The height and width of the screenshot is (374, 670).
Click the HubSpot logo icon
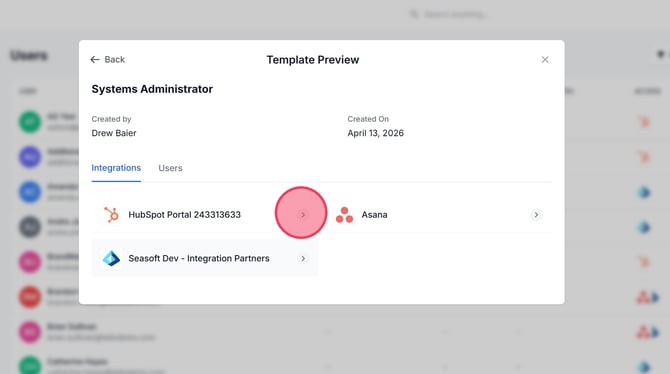click(x=112, y=215)
